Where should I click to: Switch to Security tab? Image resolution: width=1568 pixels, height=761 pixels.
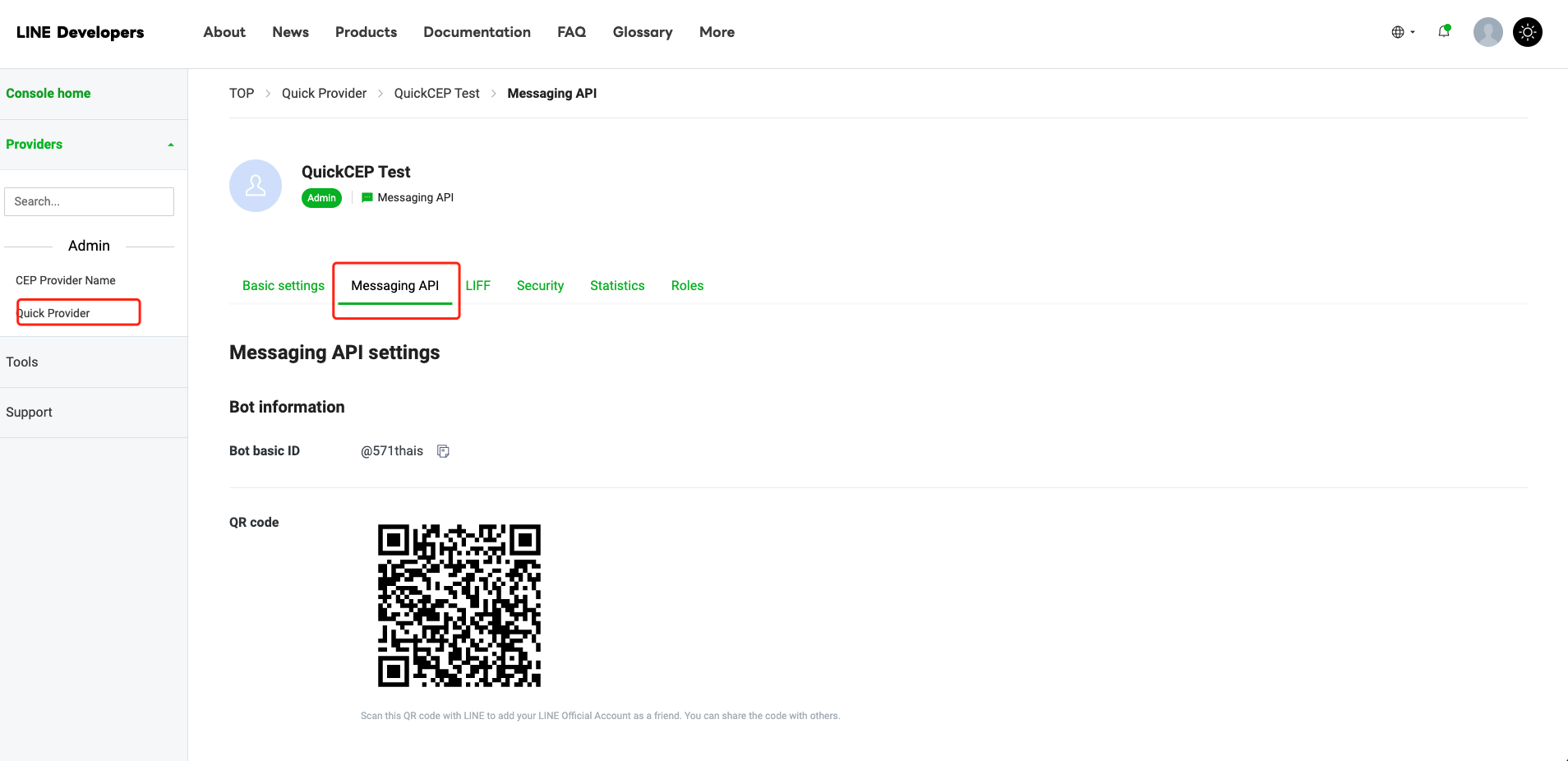pyautogui.click(x=540, y=286)
